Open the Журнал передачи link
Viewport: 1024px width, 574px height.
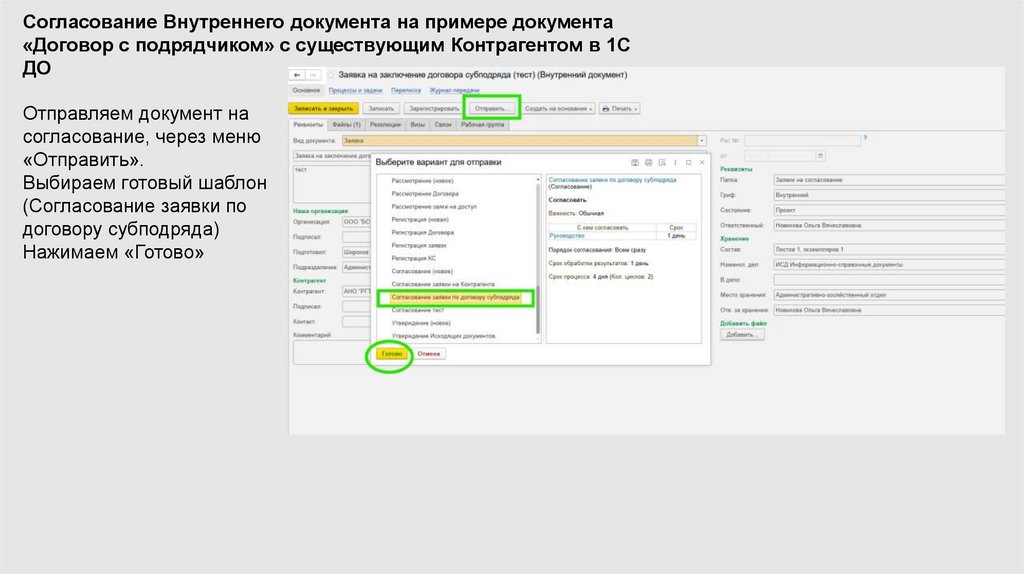[x=455, y=90]
